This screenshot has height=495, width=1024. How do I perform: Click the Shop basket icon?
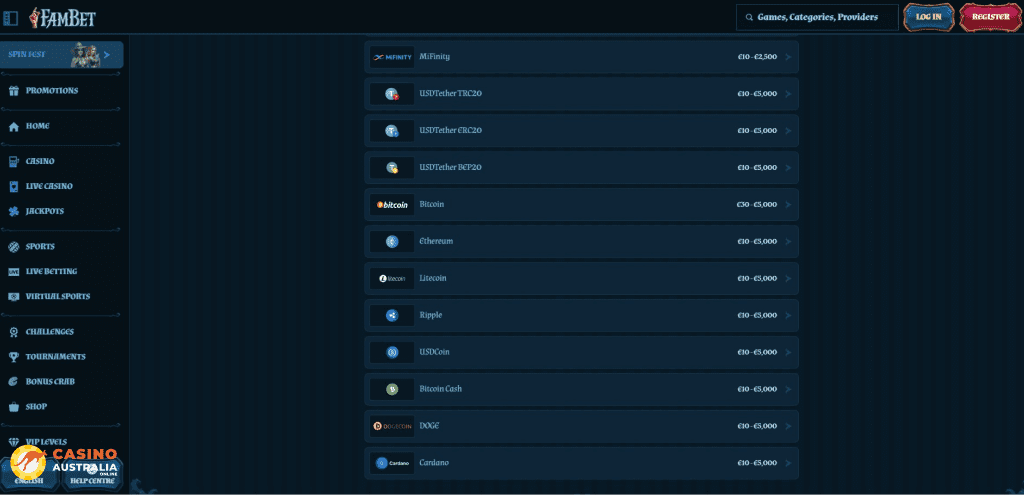(x=13, y=407)
